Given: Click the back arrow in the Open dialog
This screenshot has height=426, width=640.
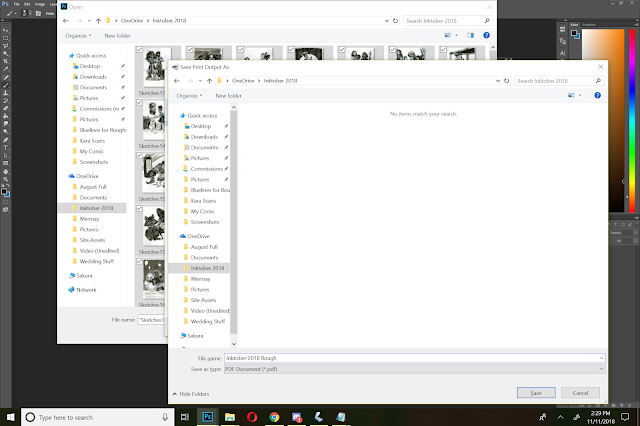Looking at the screenshot, I should (x=66, y=21).
